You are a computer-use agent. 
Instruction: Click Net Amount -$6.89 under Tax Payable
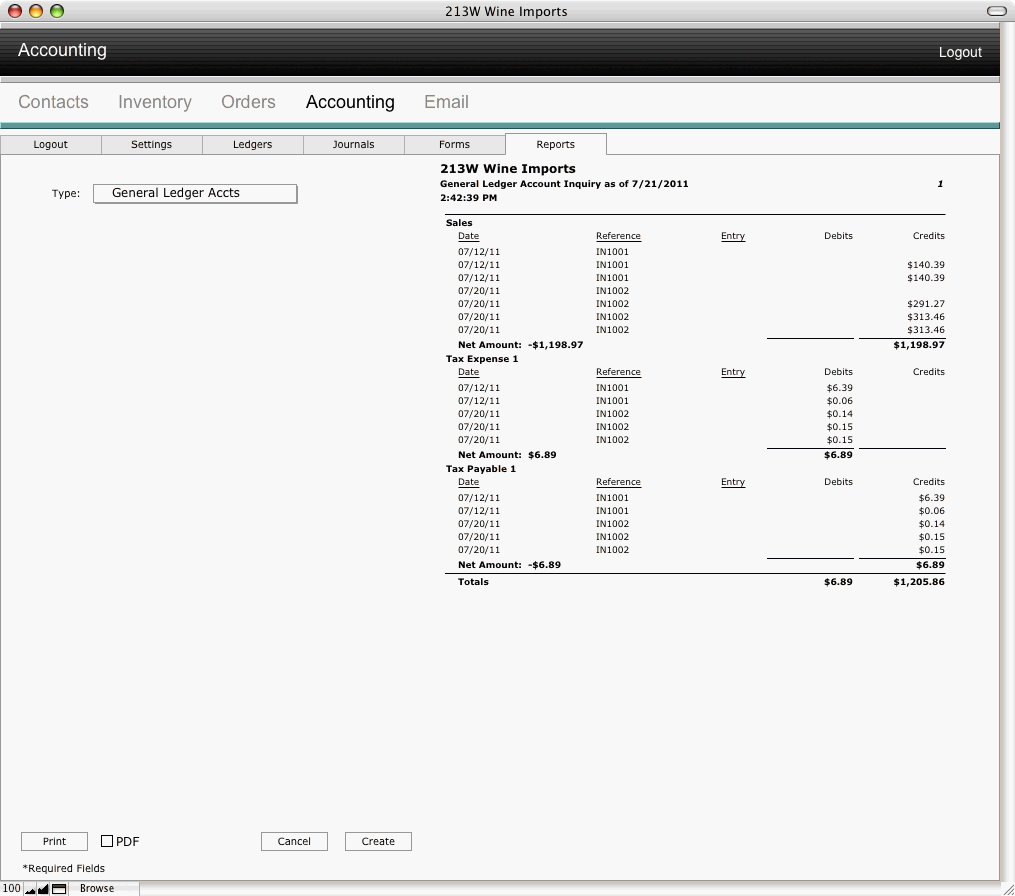coord(509,565)
